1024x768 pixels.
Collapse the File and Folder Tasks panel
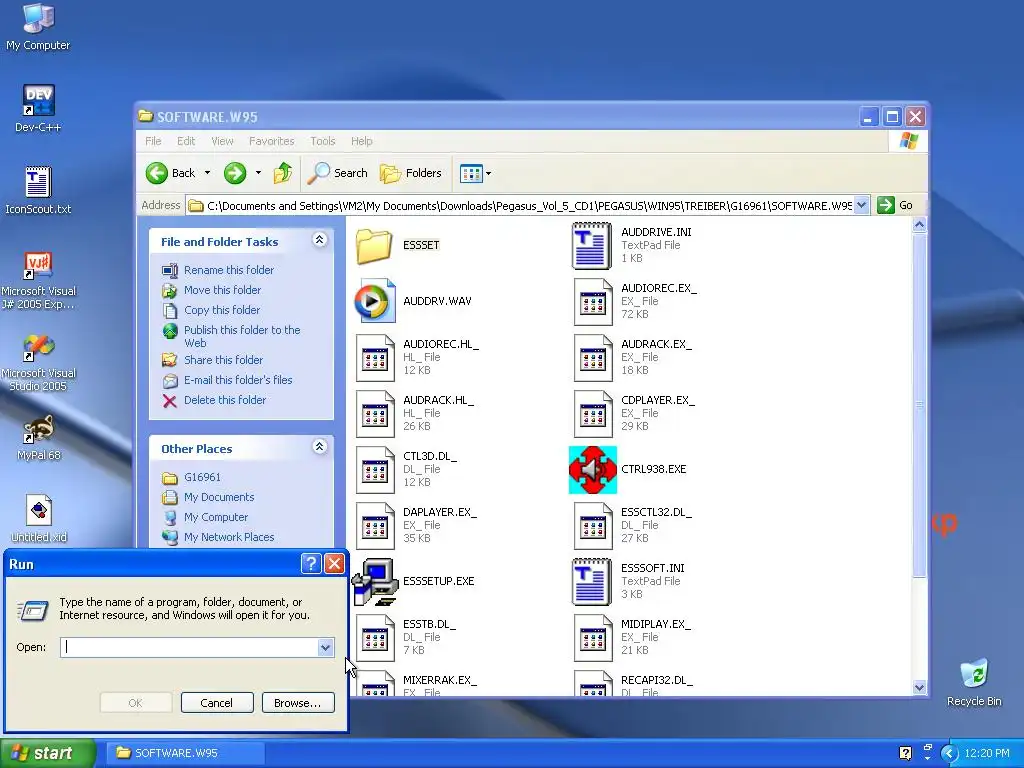pos(319,240)
